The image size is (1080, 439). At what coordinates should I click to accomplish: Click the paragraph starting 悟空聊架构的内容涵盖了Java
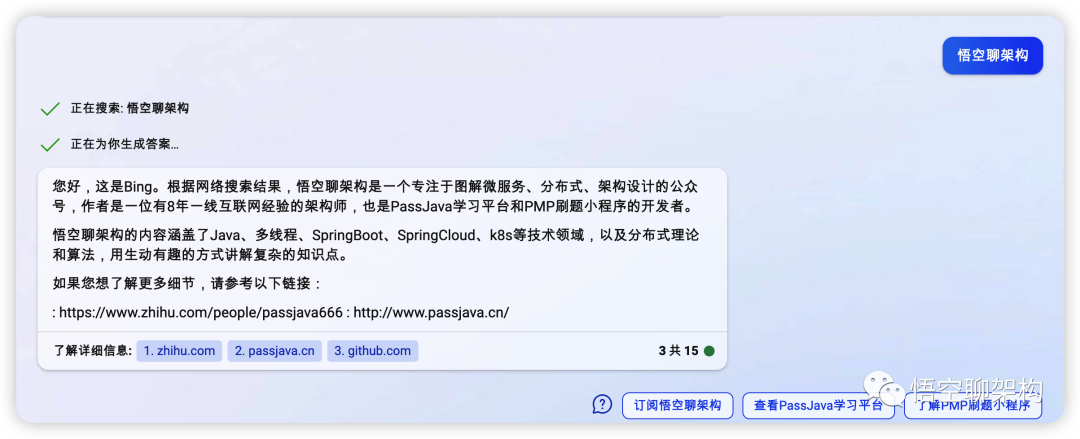[376, 245]
